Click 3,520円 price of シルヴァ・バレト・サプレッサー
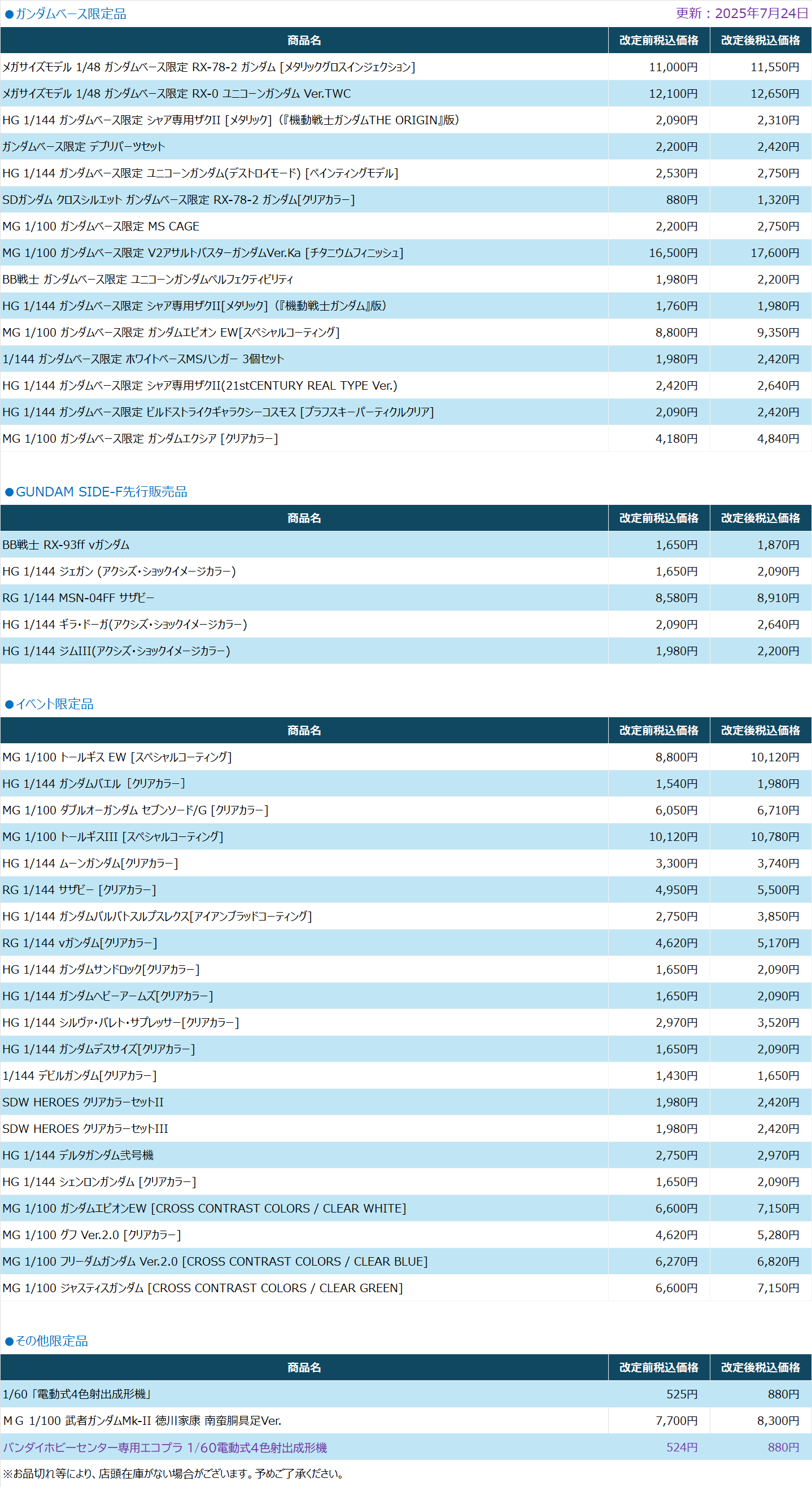Screen dimensions: 812x1487 click(x=778, y=1023)
